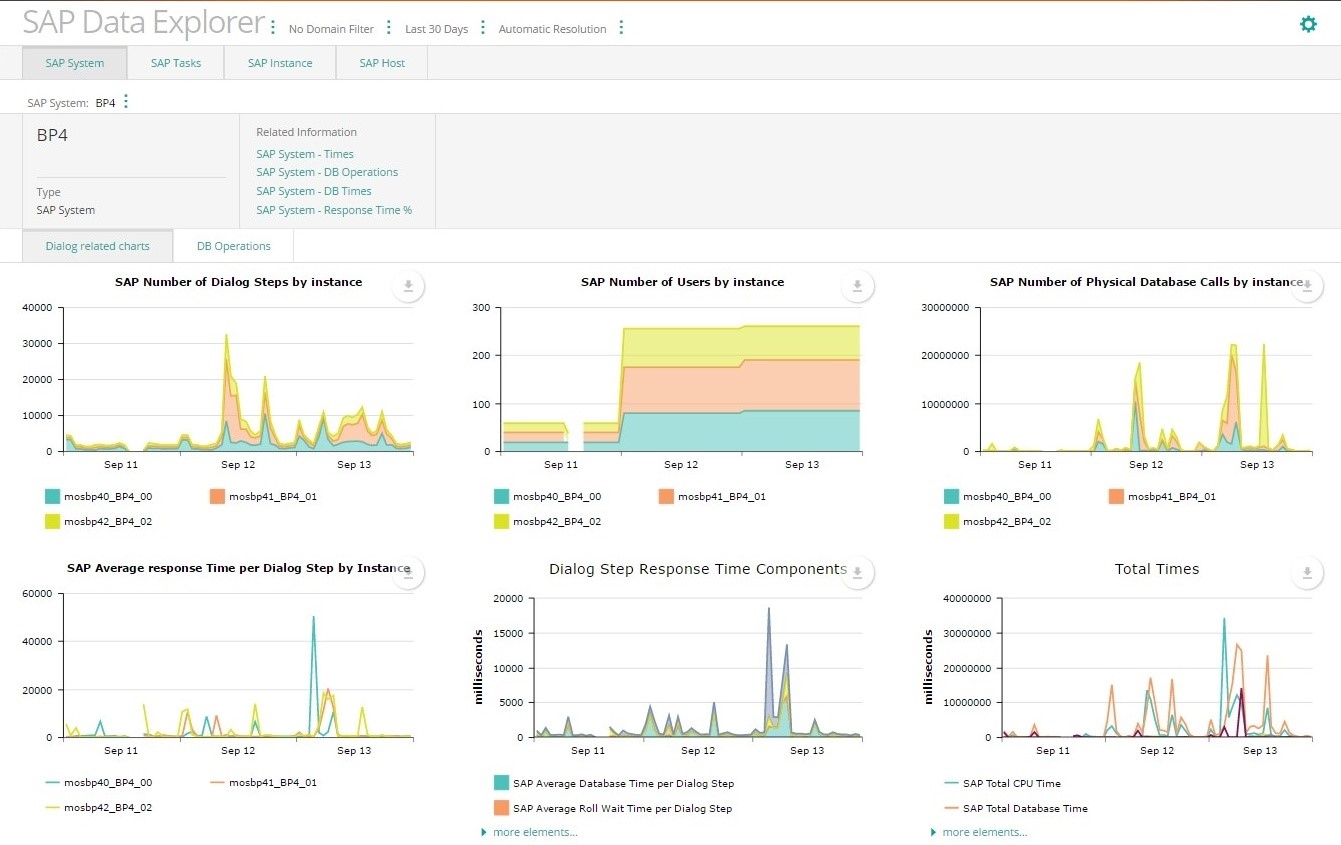The width and height of the screenshot is (1341, 845).
Task: Click SAP Number of Users by instance title
Action: coord(682,282)
